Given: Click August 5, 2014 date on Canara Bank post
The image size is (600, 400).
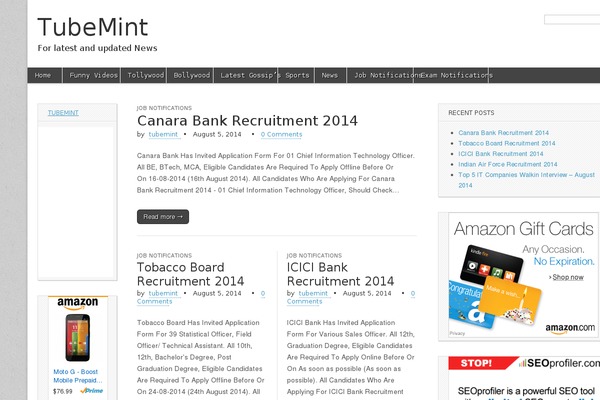Looking at the screenshot, I should [x=217, y=134].
